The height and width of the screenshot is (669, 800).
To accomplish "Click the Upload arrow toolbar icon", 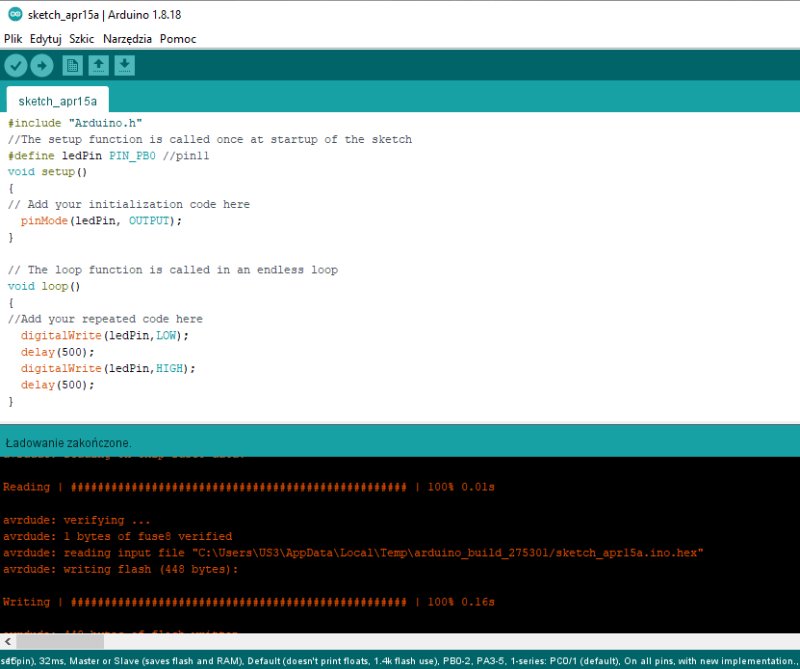I will pos(42,66).
